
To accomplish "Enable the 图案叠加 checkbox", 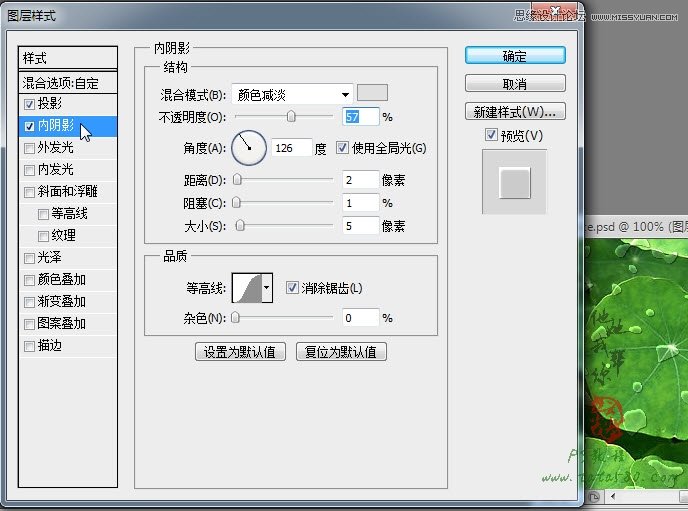I will (x=29, y=324).
